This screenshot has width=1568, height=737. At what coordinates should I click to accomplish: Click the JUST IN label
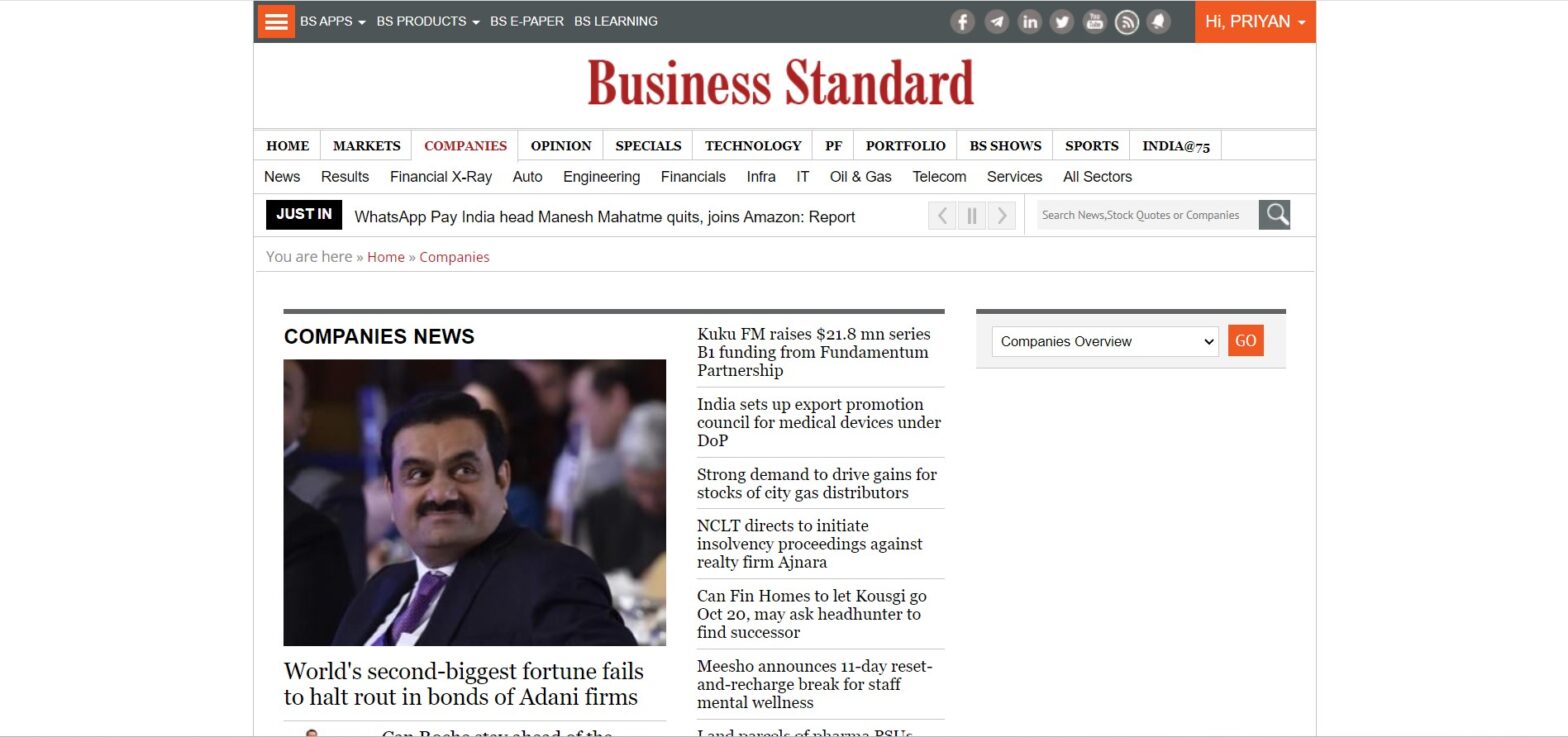(x=304, y=214)
